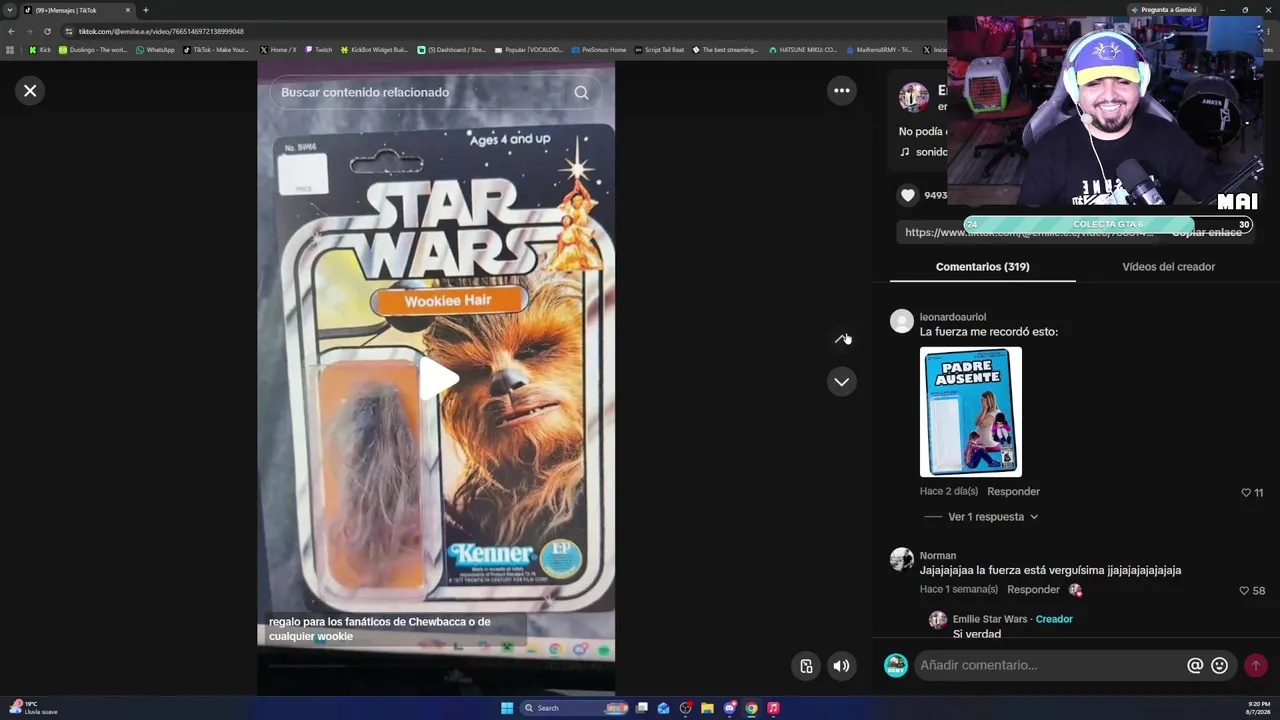The image size is (1280, 720).
Task: Reply to Norman's comment
Action: [1033, 590]
